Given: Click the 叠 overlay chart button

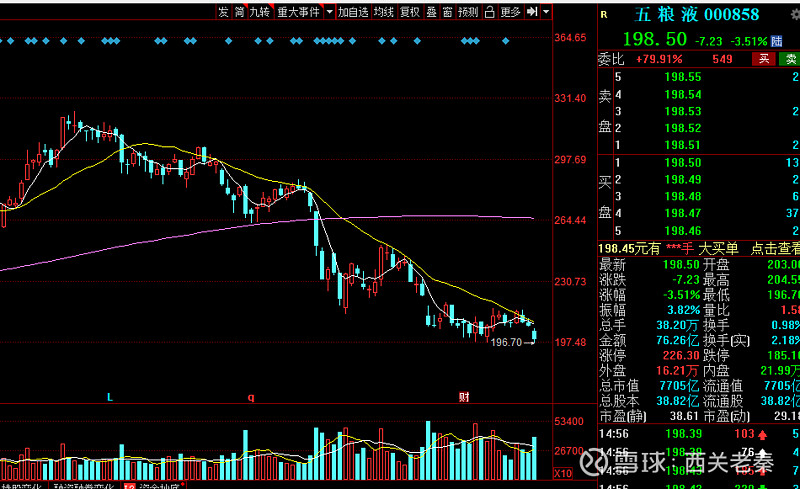Looking at the screenshot, I should [x=432, y=12].
